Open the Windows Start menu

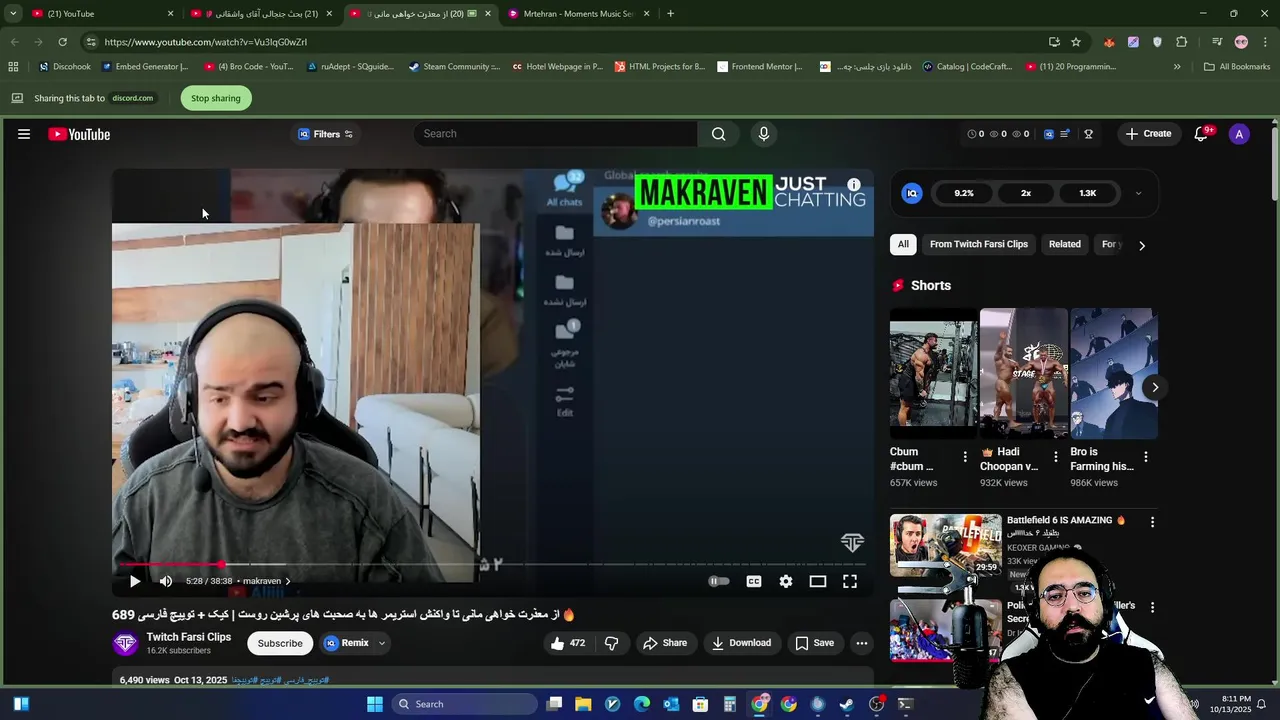click(375, 704)
